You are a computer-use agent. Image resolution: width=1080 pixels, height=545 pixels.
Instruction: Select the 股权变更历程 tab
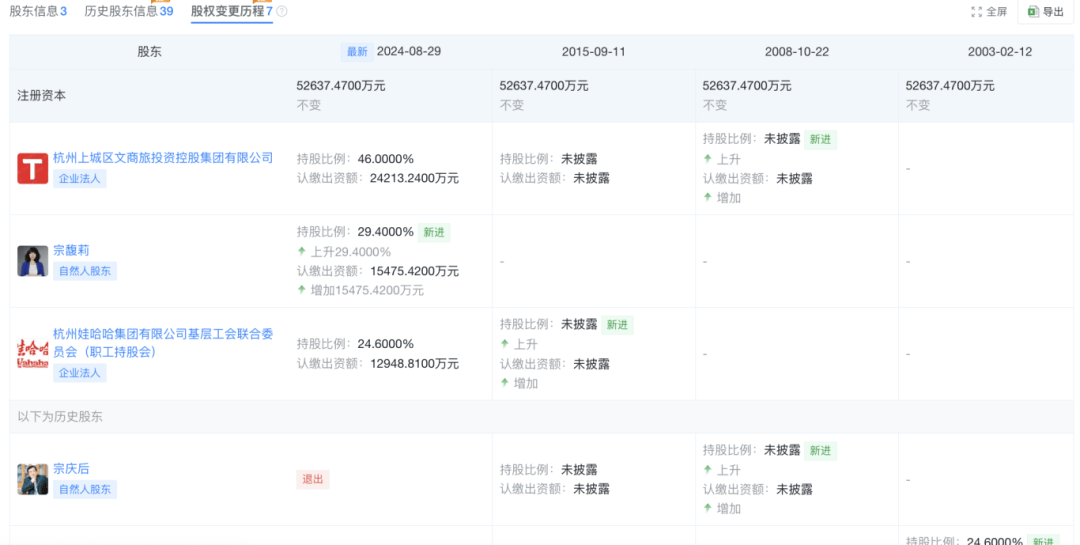click(x=231, y=11)
